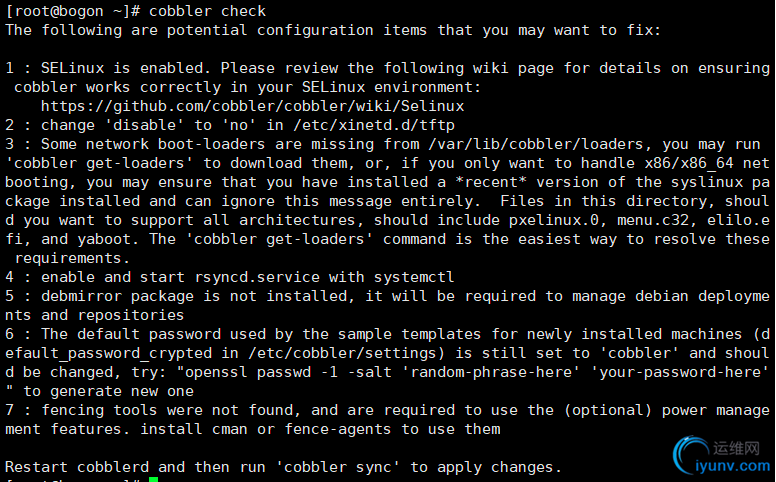Click 'your-password-here' placeholder text
The width and height of the screenshot is (776, 482).
[x=679, y=372]
